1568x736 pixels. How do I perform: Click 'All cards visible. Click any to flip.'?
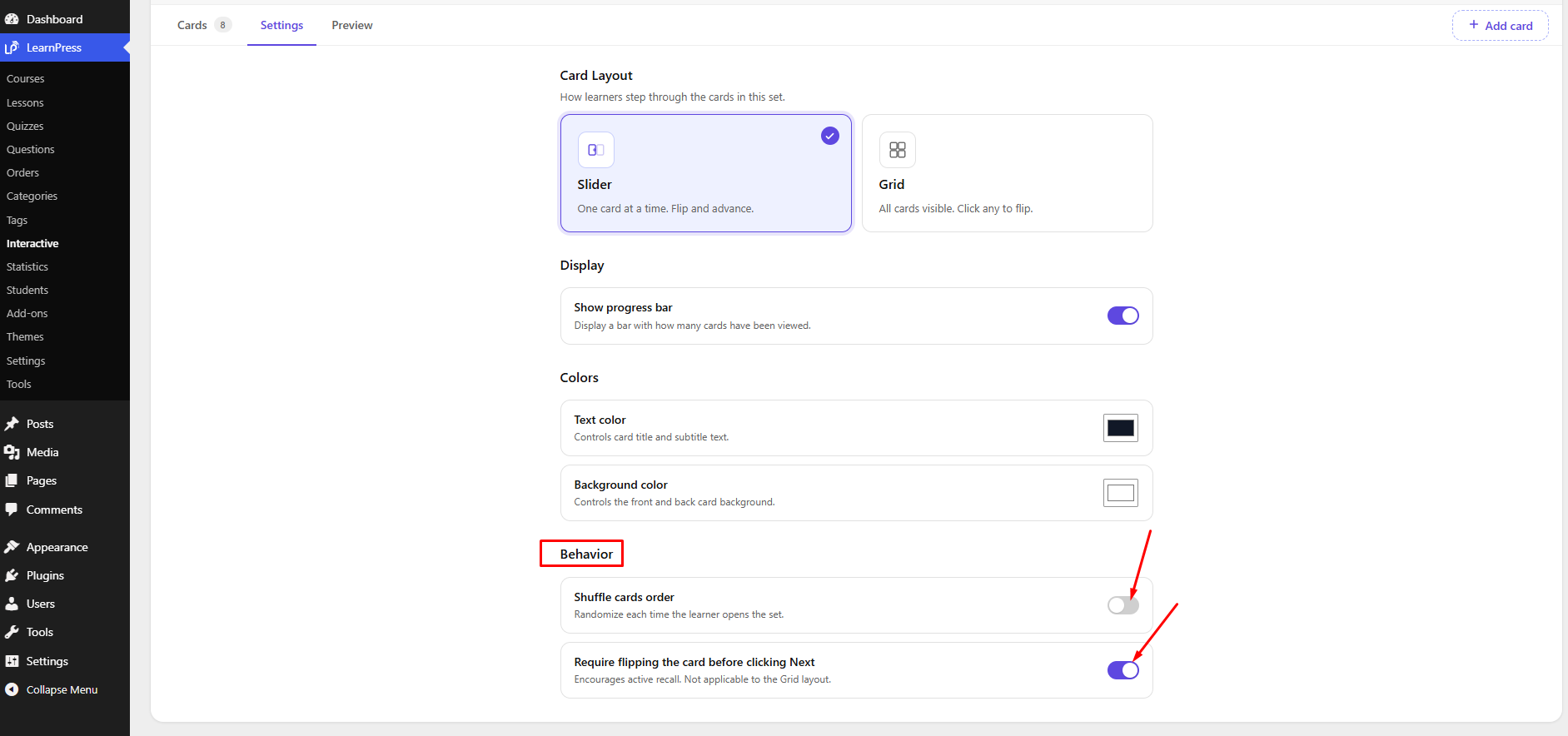tap(956, 209)
